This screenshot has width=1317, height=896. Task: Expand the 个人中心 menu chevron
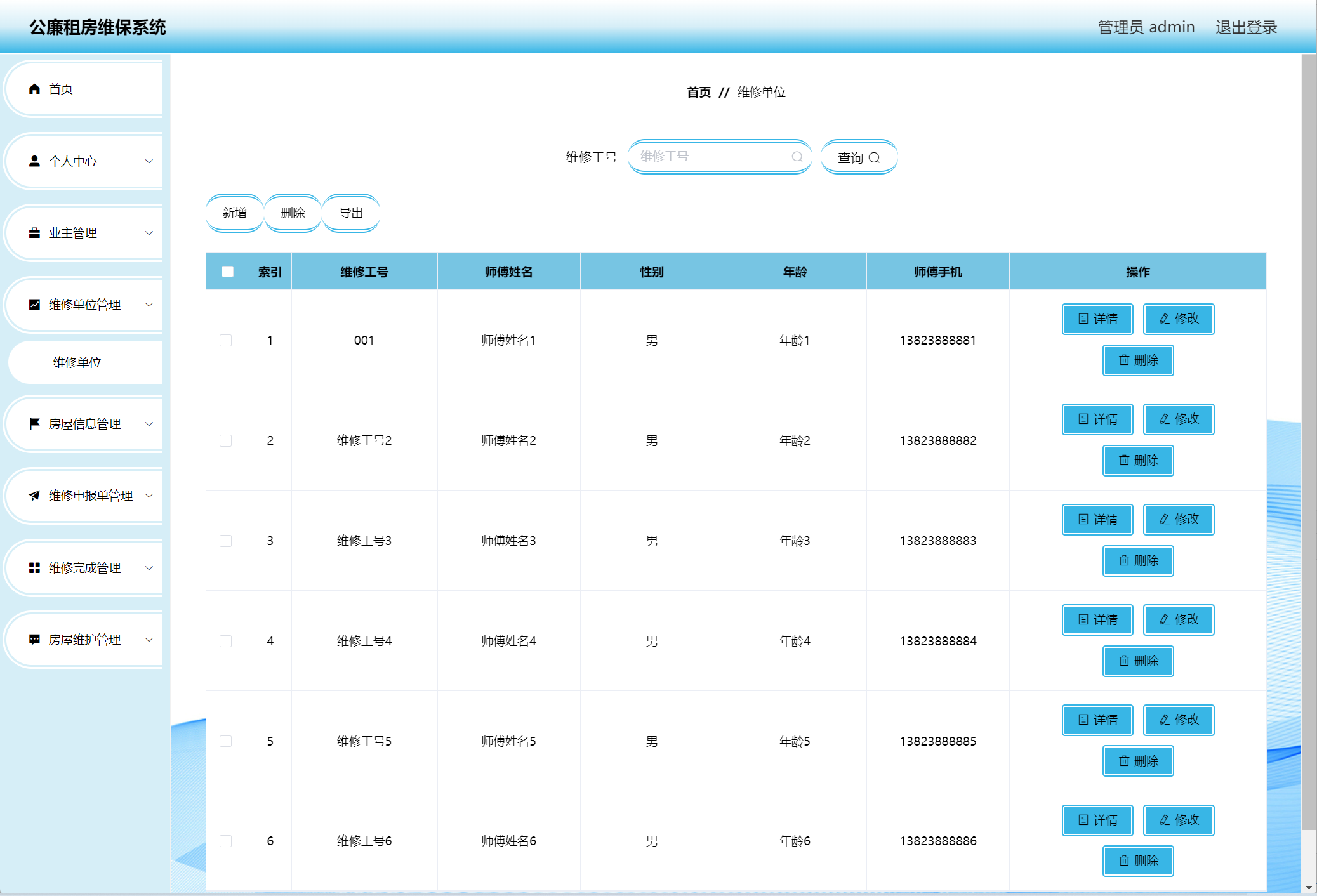tap(149, 161)
